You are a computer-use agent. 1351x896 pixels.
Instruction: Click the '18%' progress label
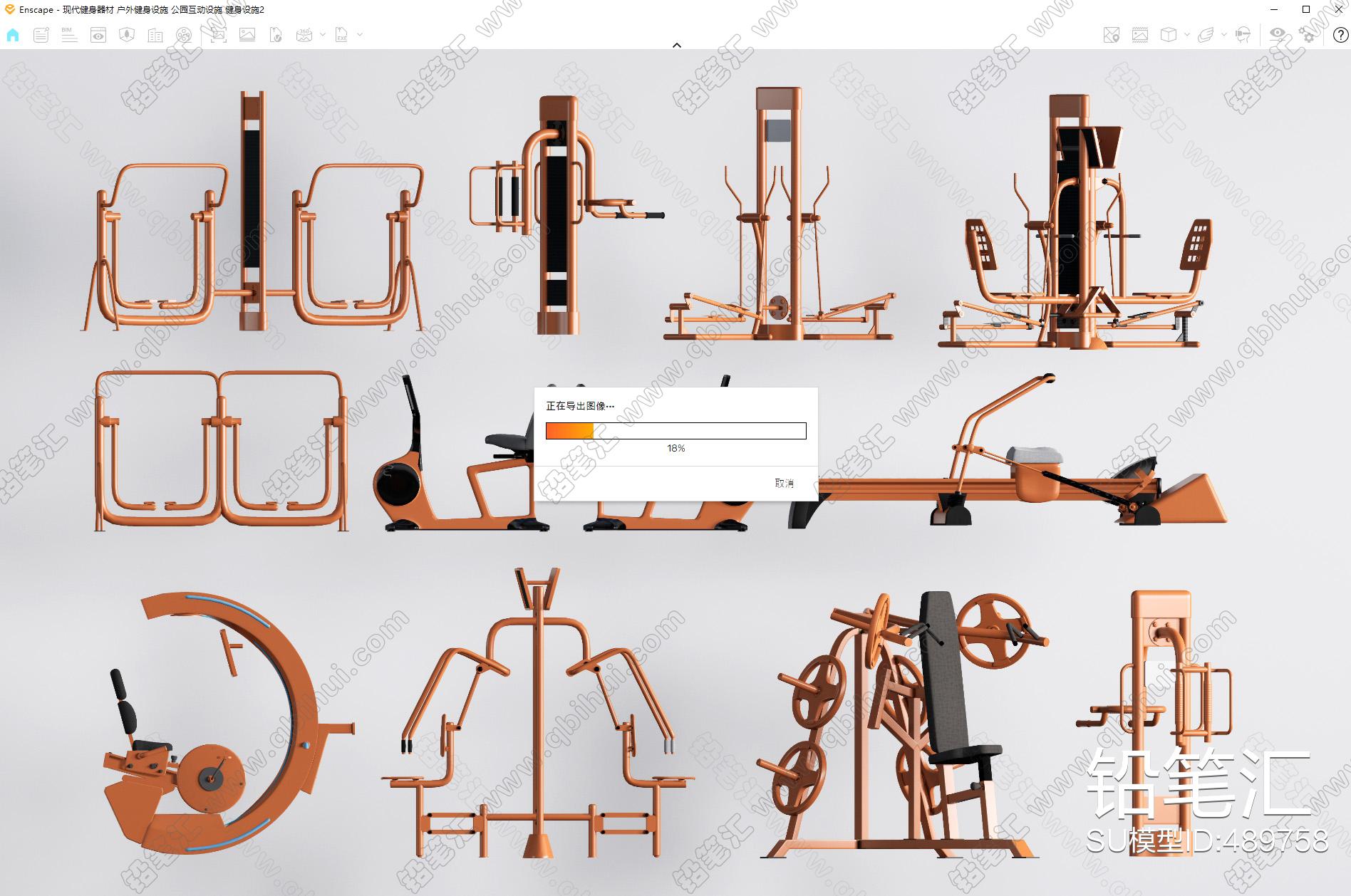(x=675, y=448)
